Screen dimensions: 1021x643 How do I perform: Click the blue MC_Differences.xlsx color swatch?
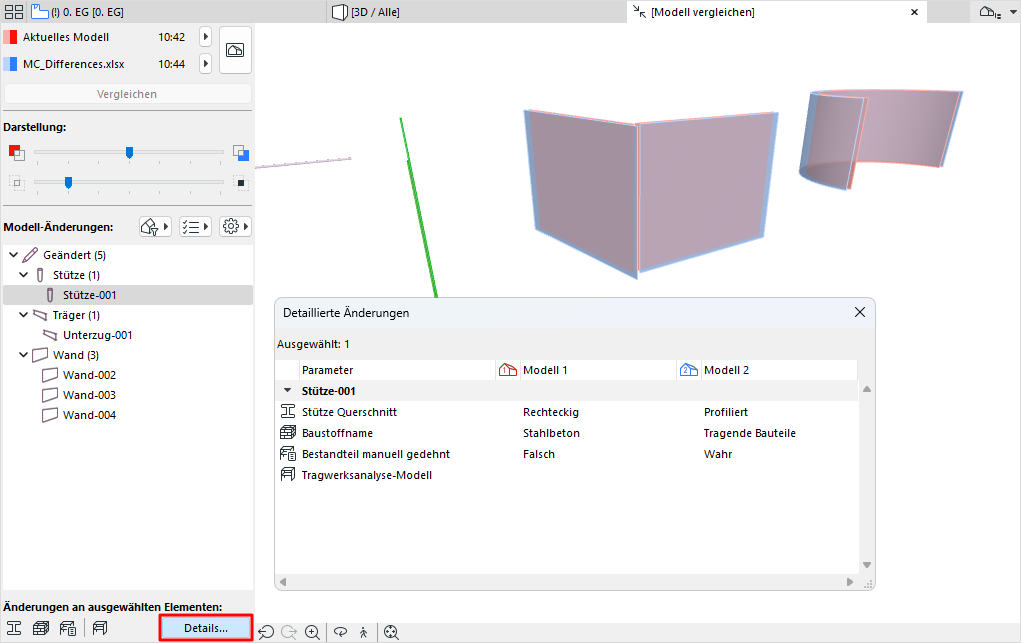pos(10,64)
